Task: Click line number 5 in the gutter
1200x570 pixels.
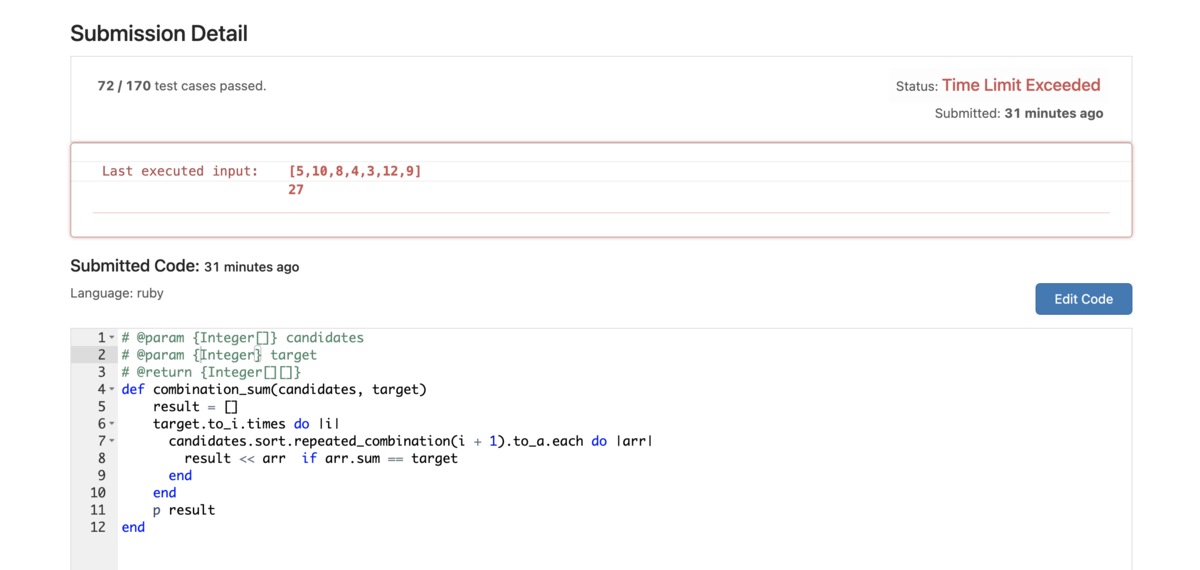Action: [101, 407]
